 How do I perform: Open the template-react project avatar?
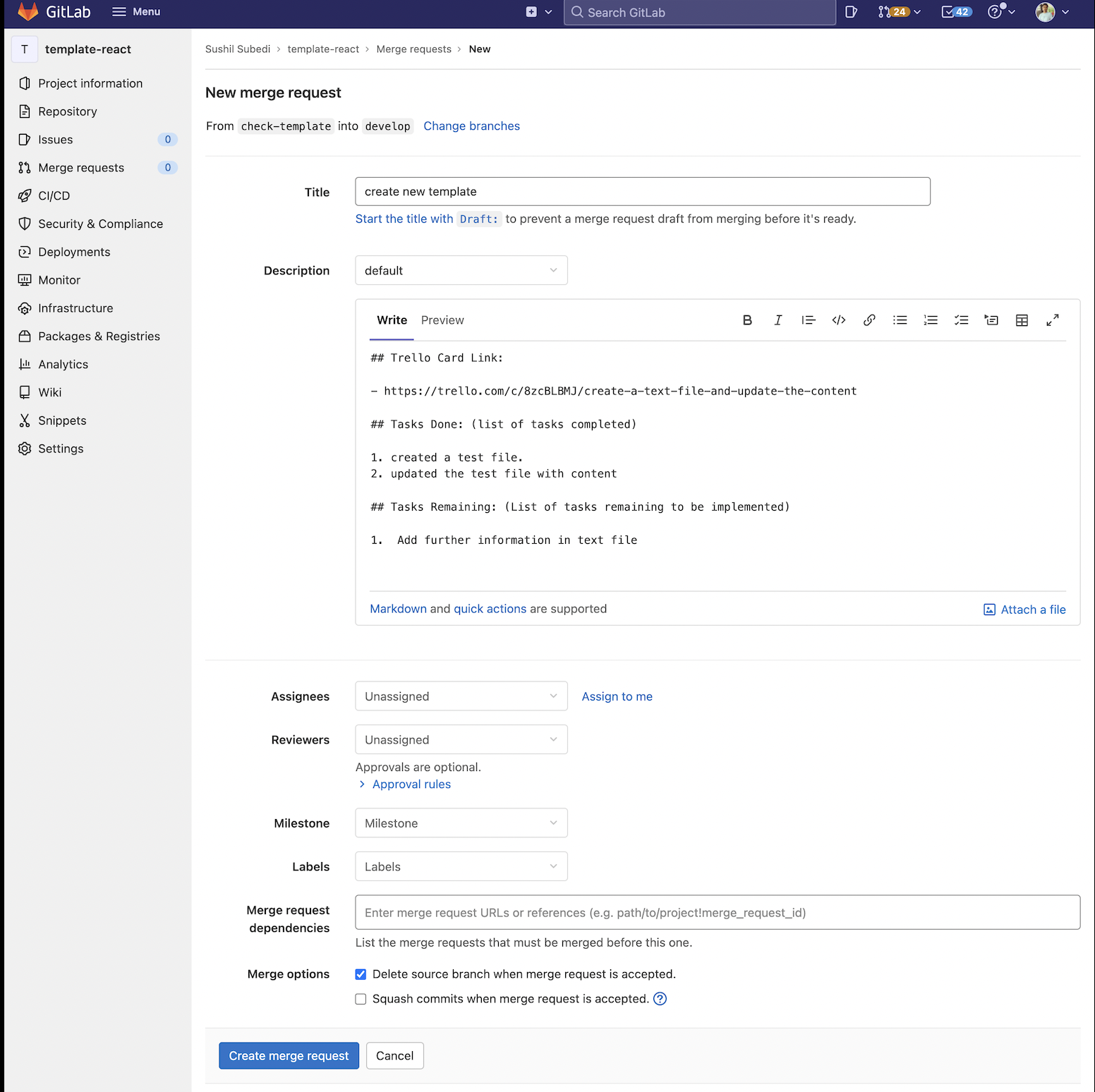(x=25, y=49)
